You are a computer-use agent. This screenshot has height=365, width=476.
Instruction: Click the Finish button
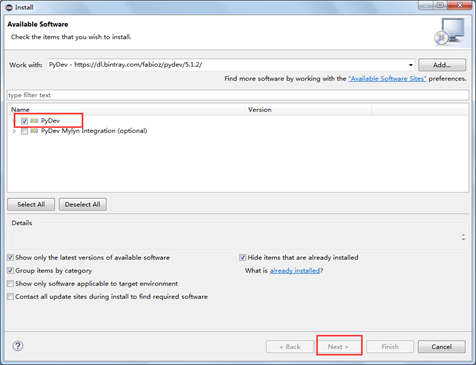coord(390,347)
